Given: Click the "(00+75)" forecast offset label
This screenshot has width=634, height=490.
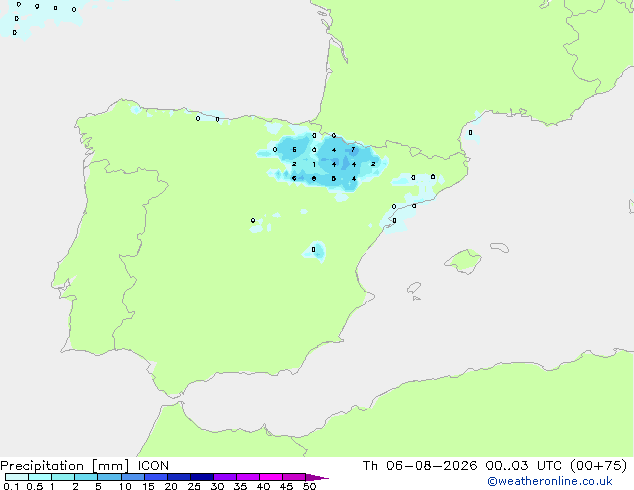Looking at the screenshot, I should point(598,466).
